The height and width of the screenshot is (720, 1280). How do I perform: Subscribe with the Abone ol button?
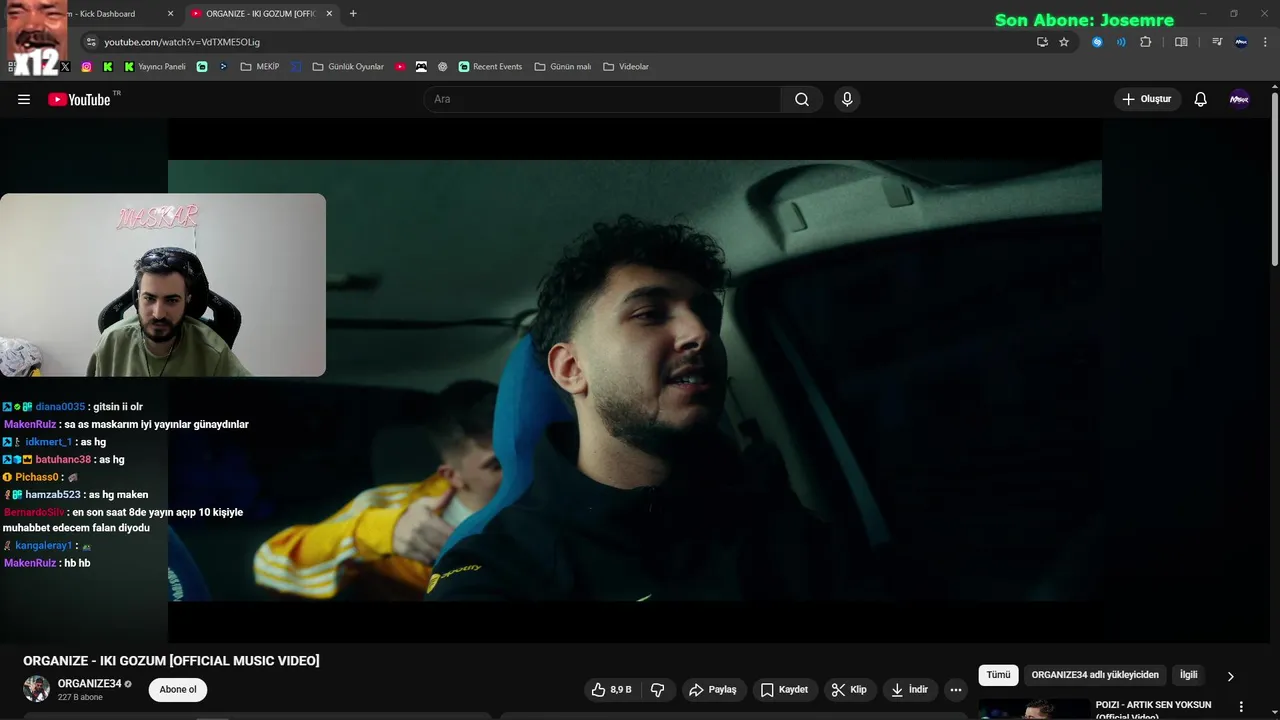tap(178, 690)
